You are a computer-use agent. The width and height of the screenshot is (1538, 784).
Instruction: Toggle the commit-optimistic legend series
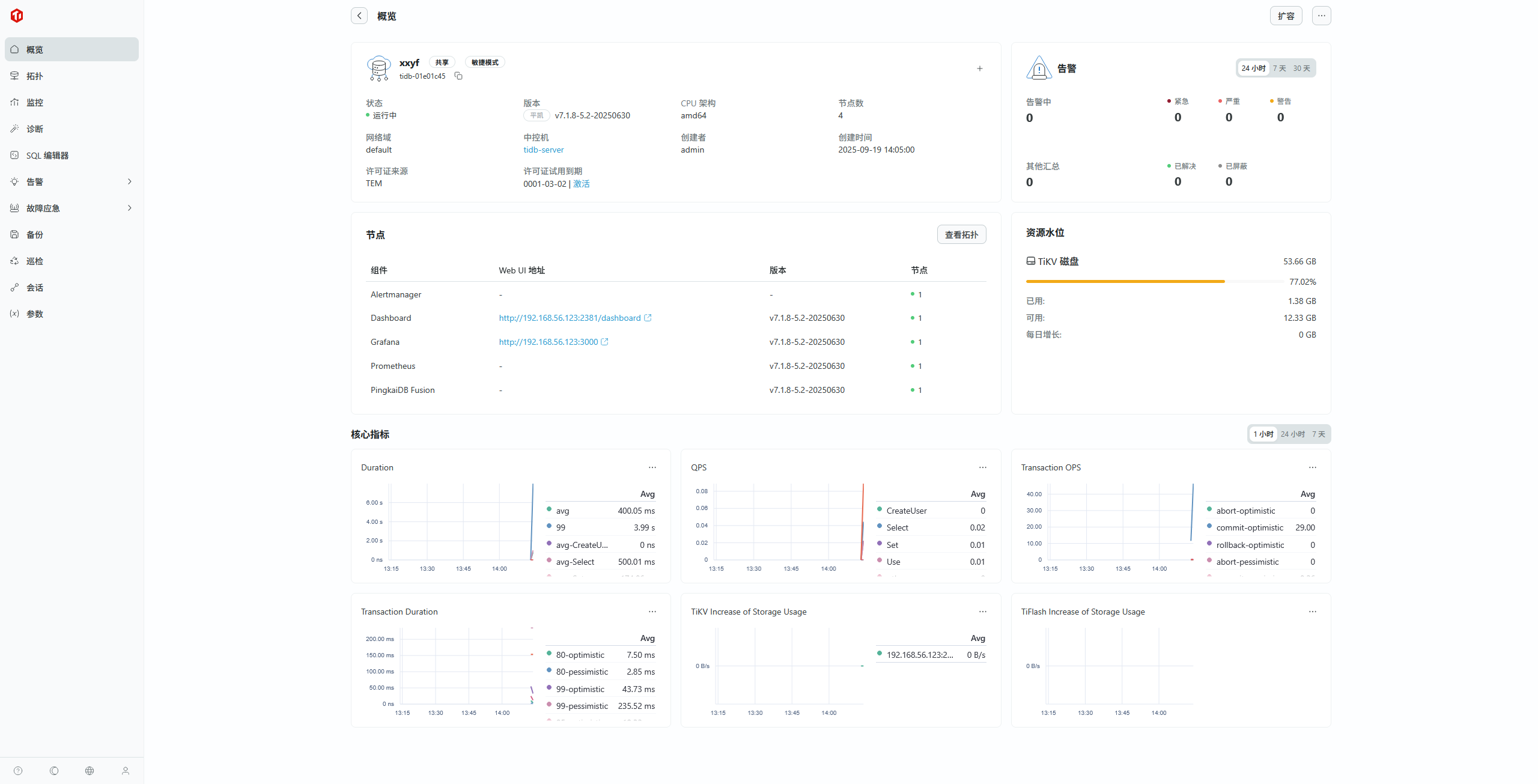(1249, 527)
